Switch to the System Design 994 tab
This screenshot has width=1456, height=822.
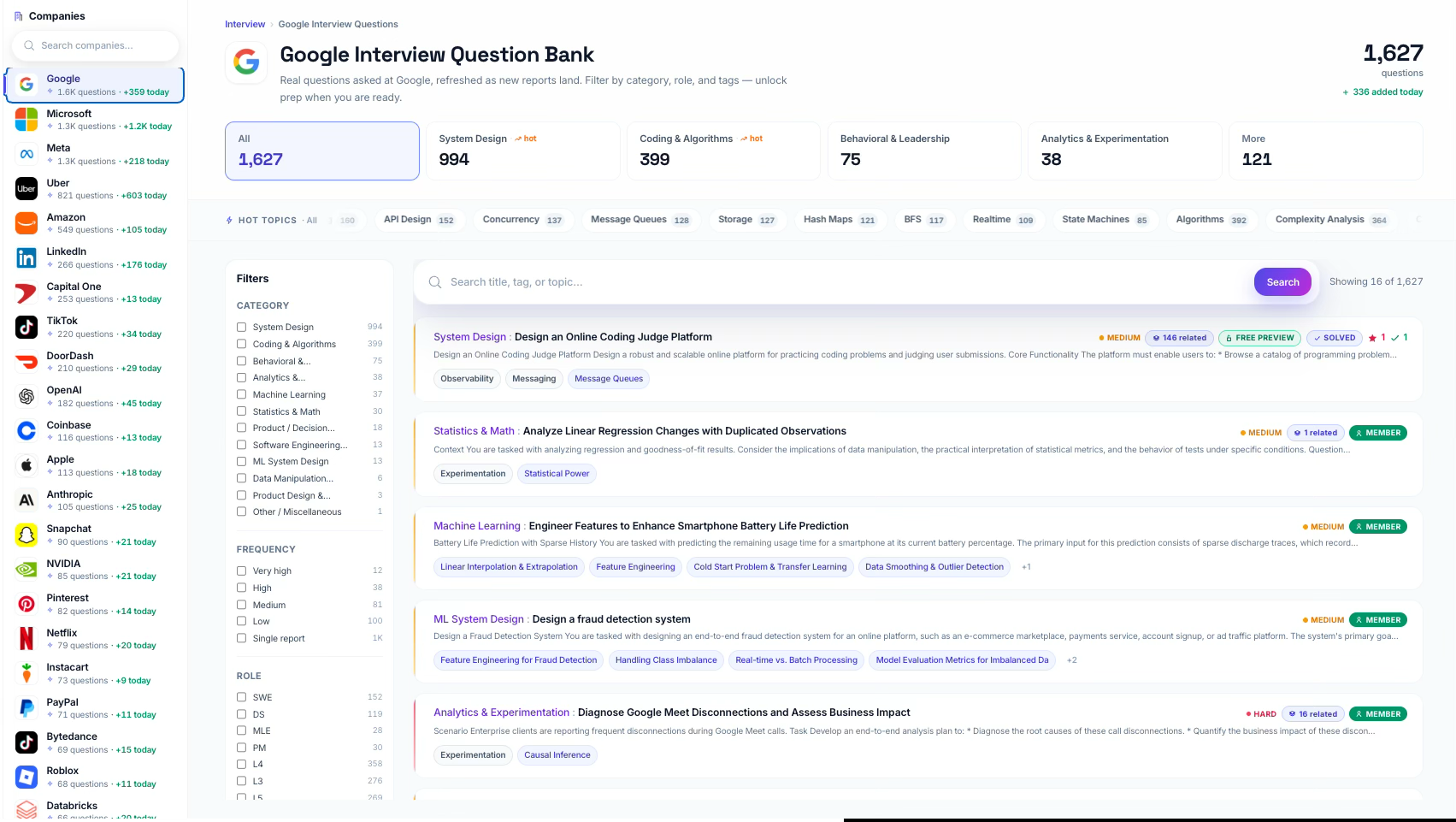[523, 151]
